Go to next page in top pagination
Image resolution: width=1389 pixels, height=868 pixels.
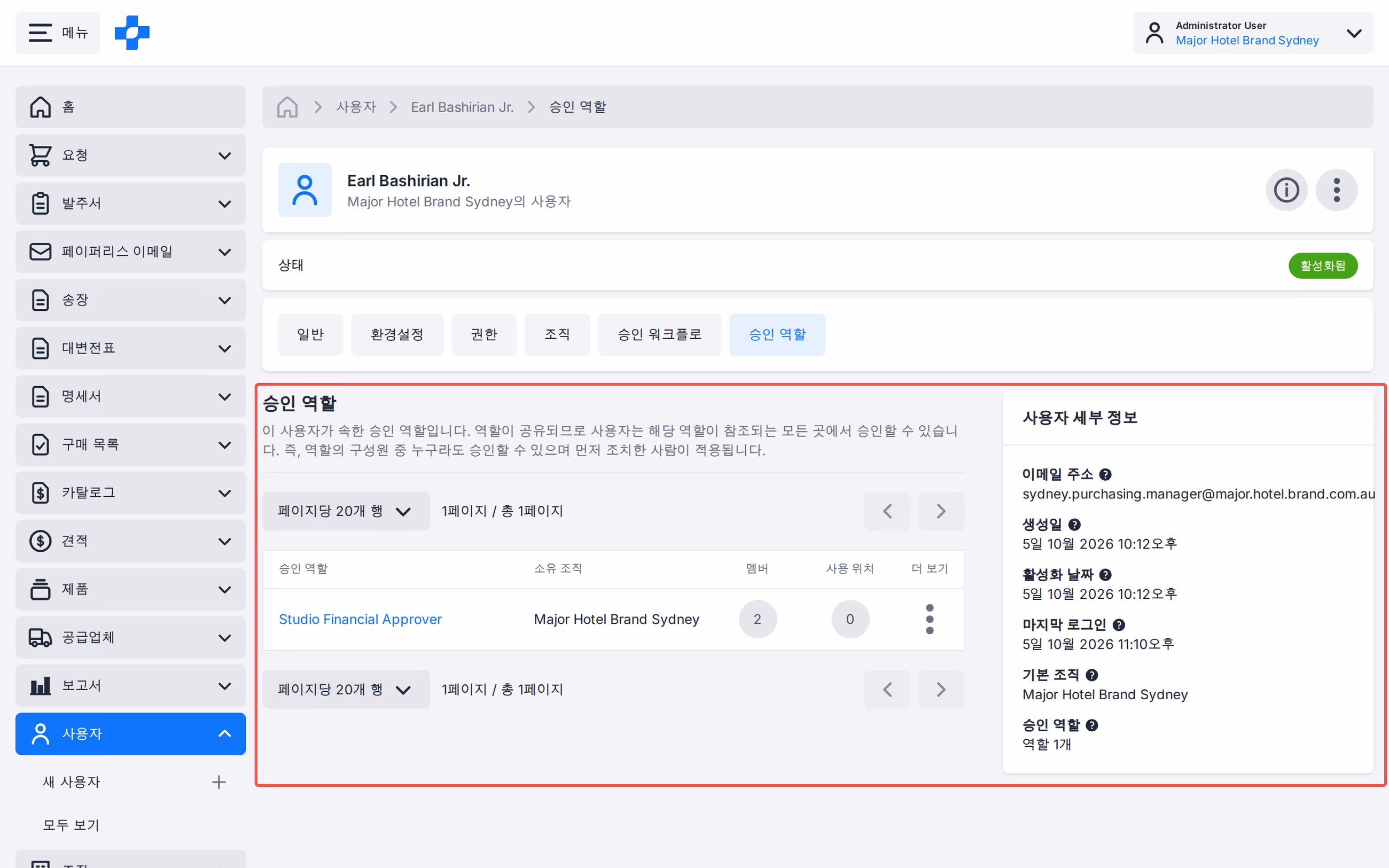click(x=941, y=511)
